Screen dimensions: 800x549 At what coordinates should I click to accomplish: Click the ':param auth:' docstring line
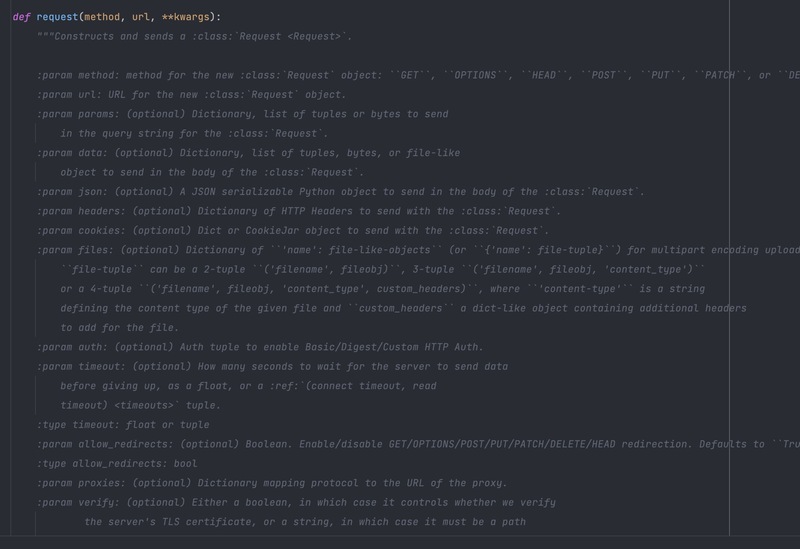coord(260,347)
